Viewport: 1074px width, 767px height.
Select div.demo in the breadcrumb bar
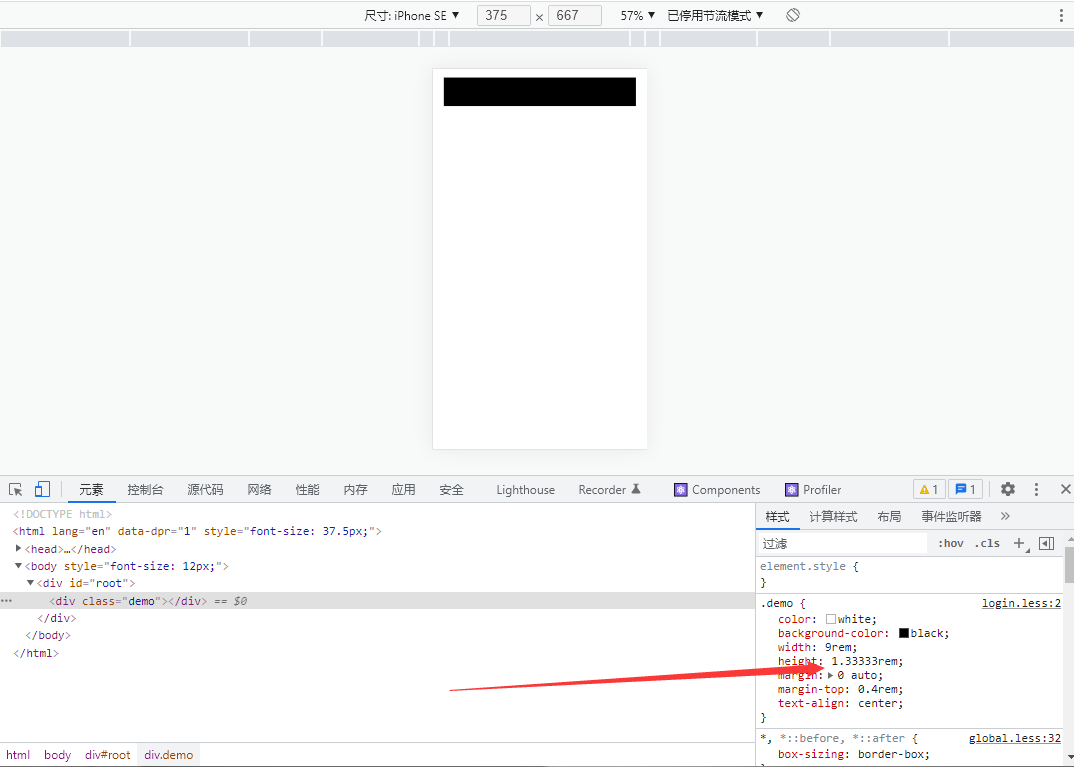[168, 755]
